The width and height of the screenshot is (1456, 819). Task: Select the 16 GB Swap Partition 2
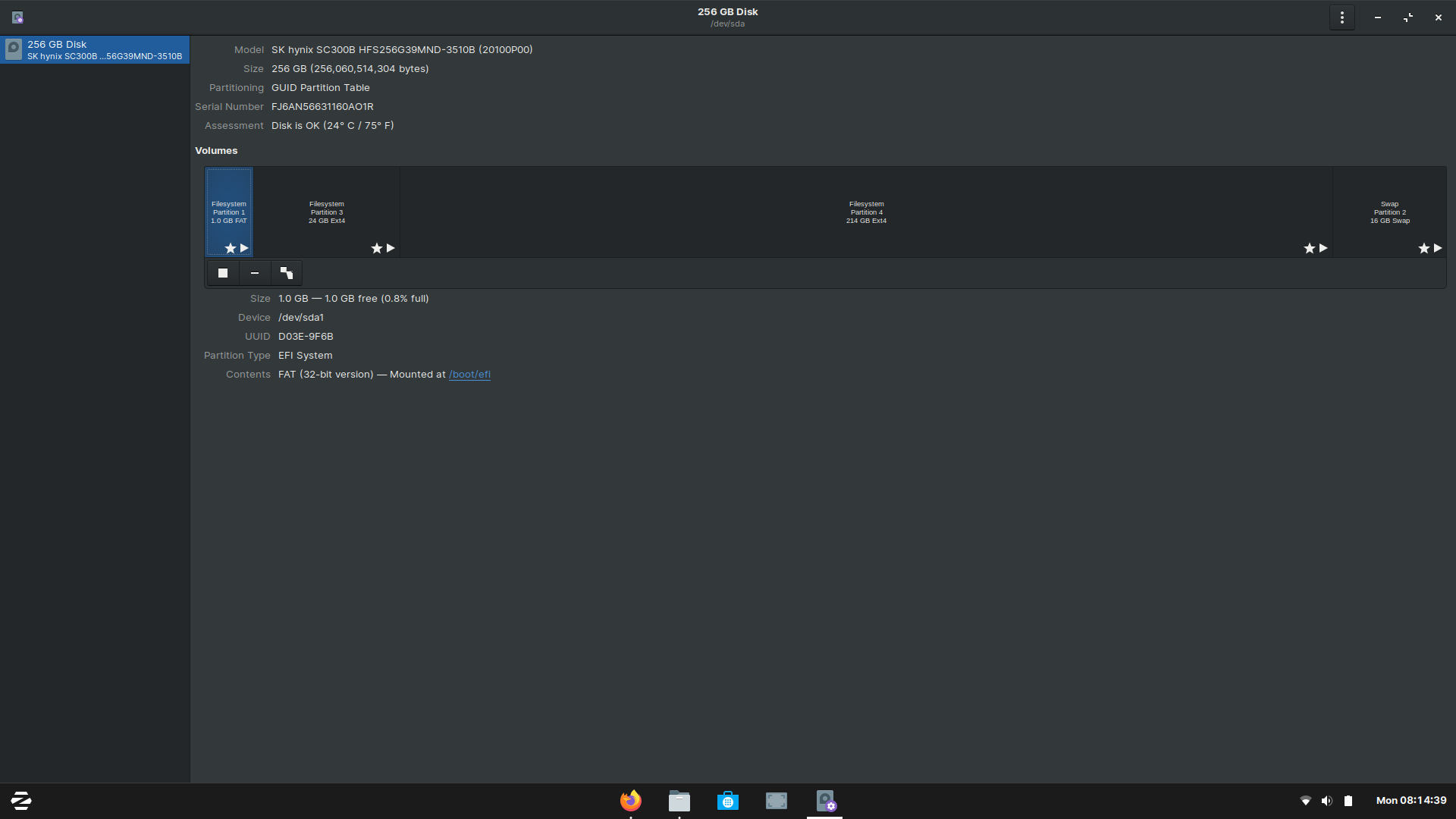pos(1389,212)
